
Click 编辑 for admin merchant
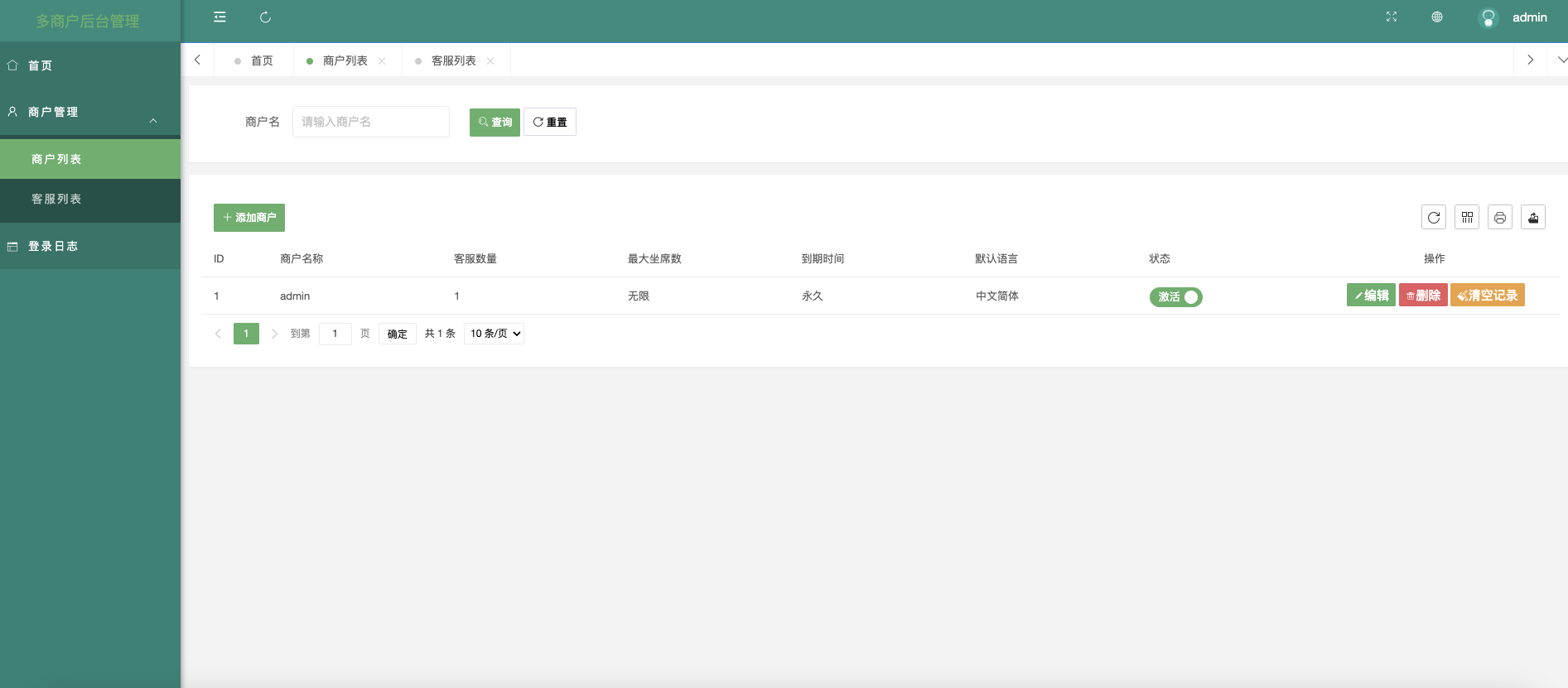[1371, 296]
